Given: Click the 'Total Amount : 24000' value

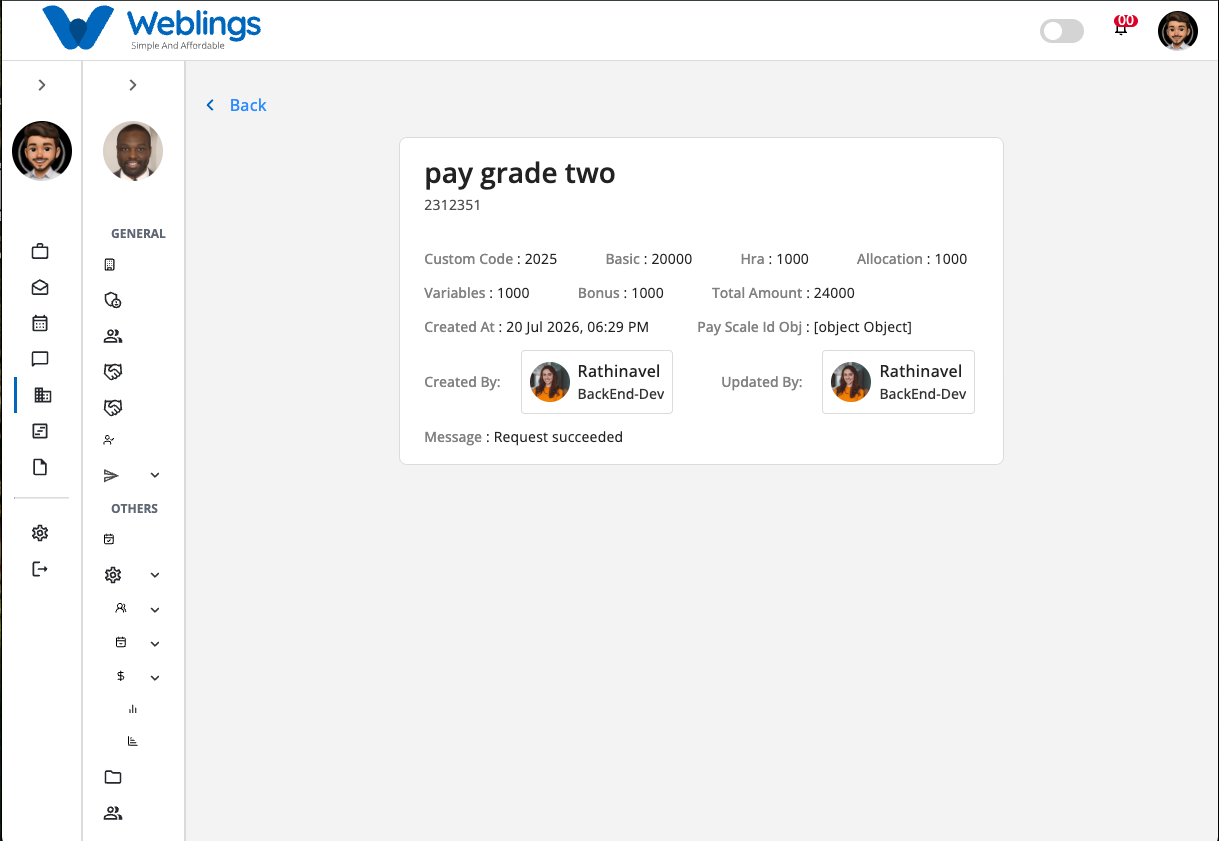Looking at the screenshot, I should click(783, 293).
